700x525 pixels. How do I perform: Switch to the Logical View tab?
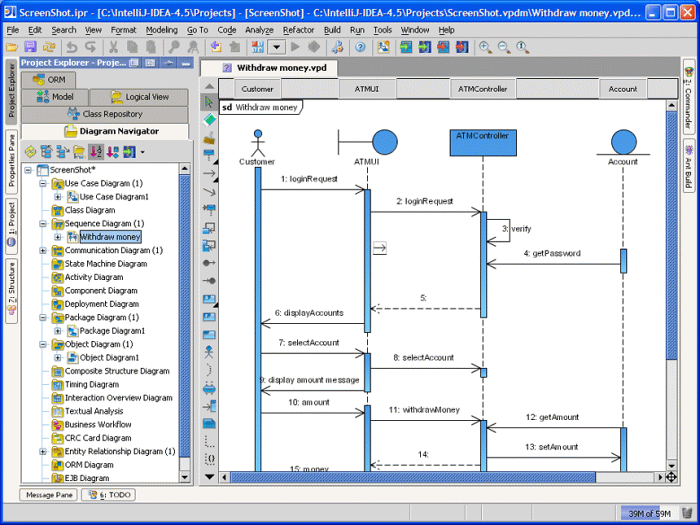[139, 97]
